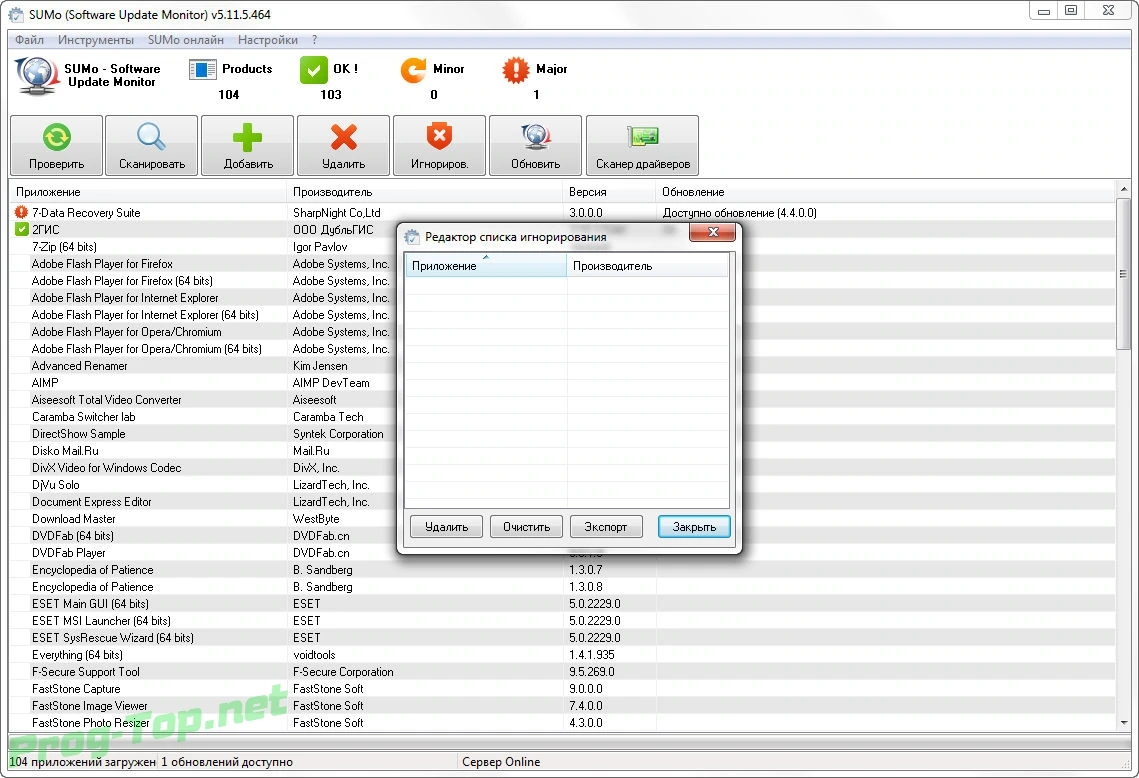Screen dimensions: 1139x778
Task: Click the available update text 4.4.0.0
Action: (739, 213)
